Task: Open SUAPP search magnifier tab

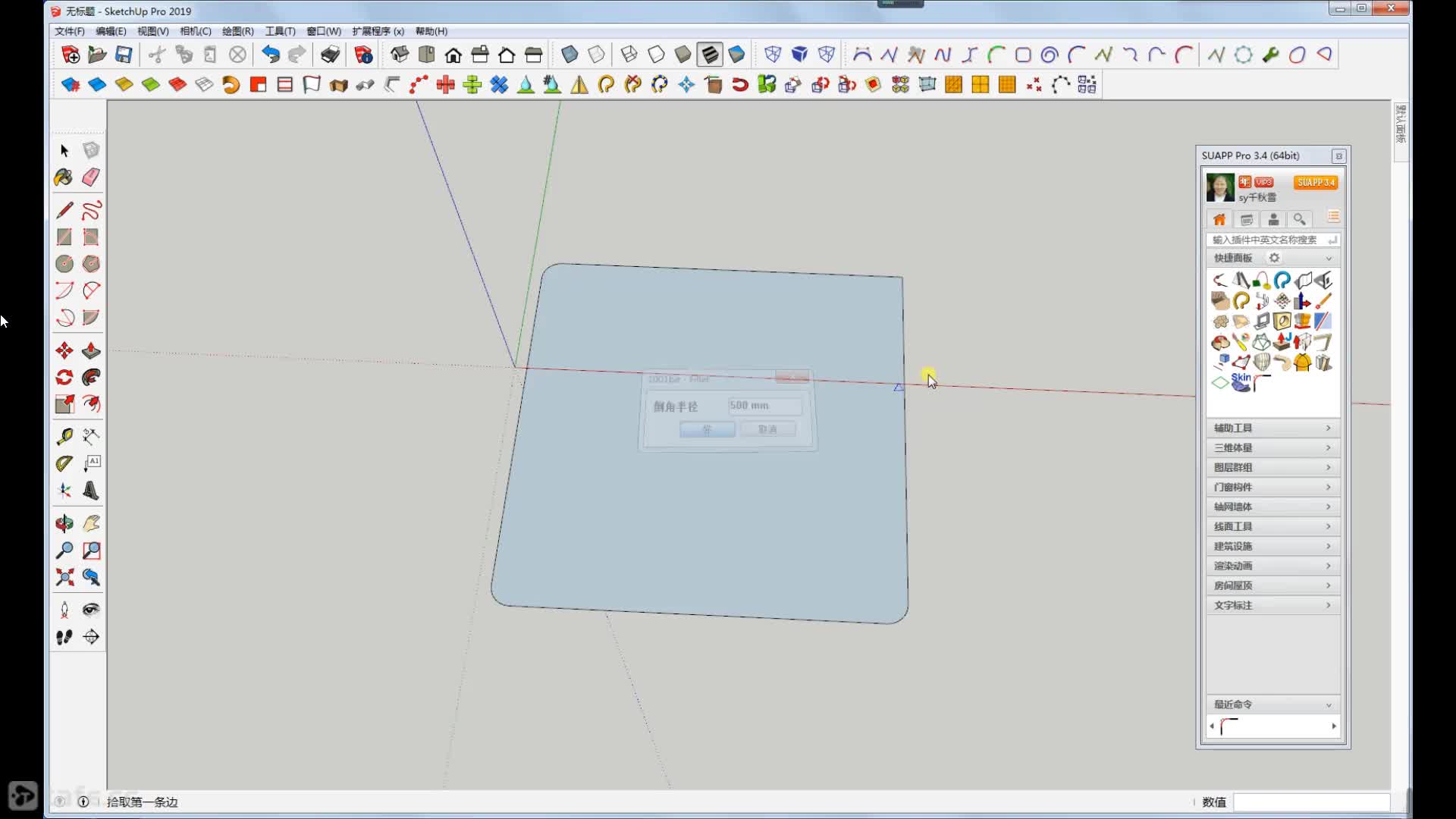Action: (x=1300, y=219)
